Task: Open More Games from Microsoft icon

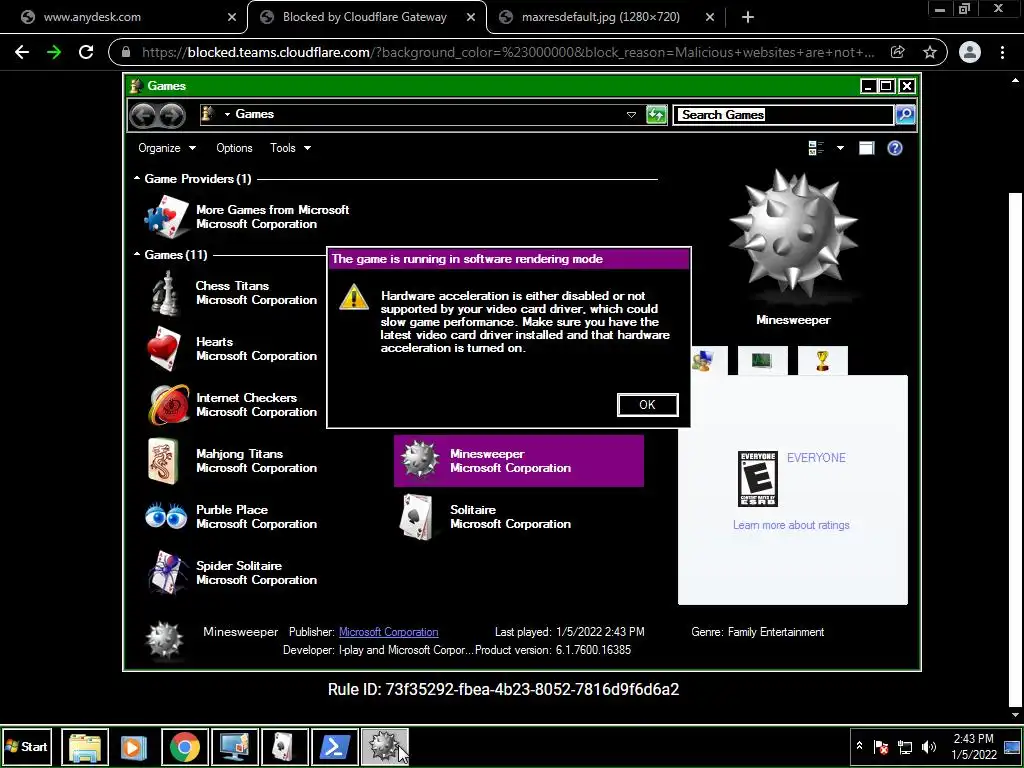Action: pos(166,216)
